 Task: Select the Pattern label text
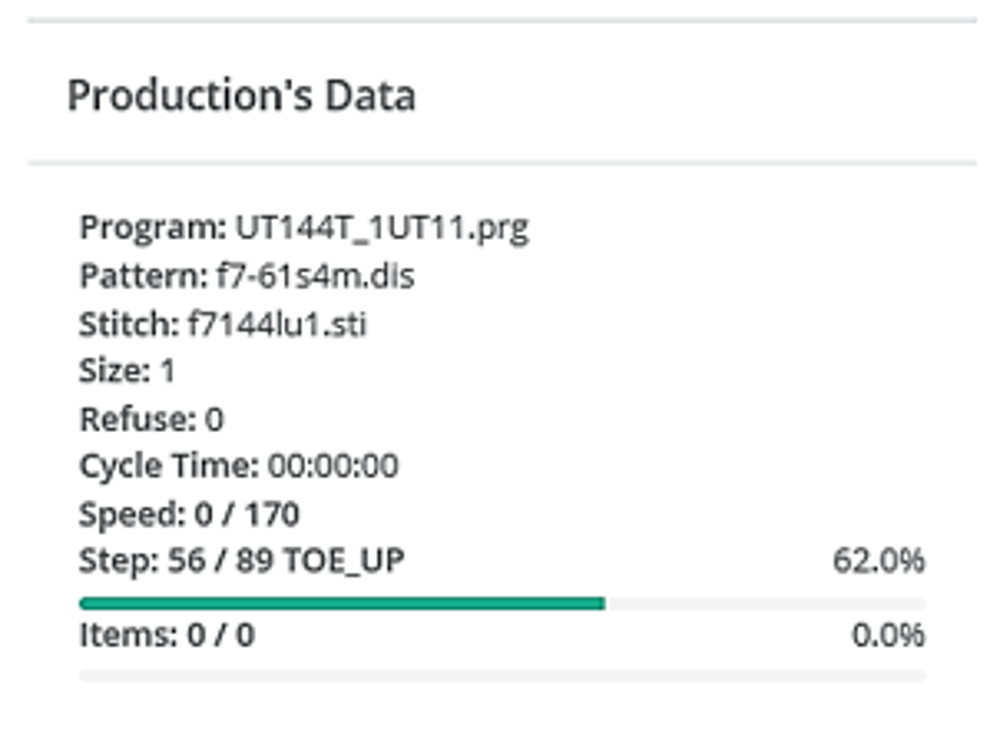(x=144, y=276)
